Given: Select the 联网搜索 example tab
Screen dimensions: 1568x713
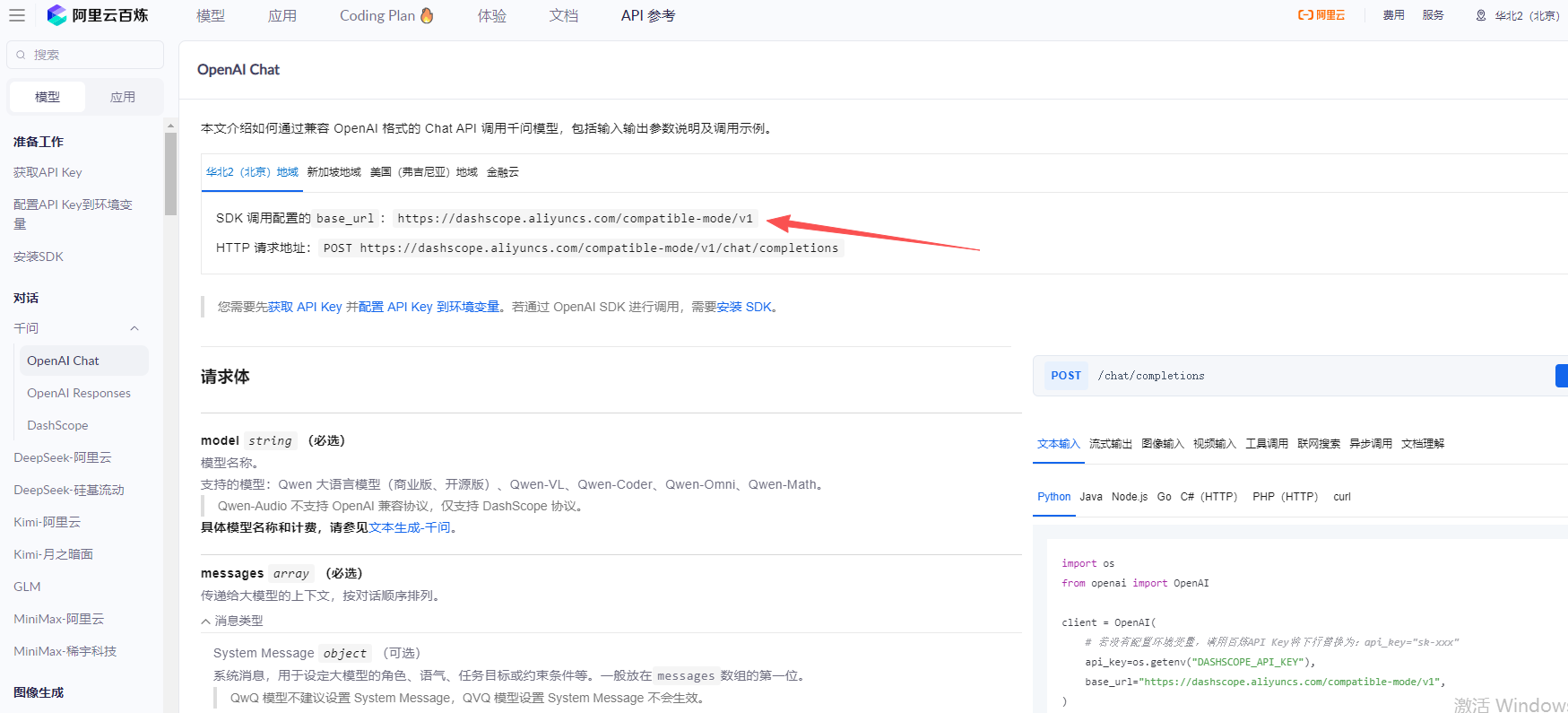Looking at the screenshot, I should pyautogui.click(x=1319, y=444).
